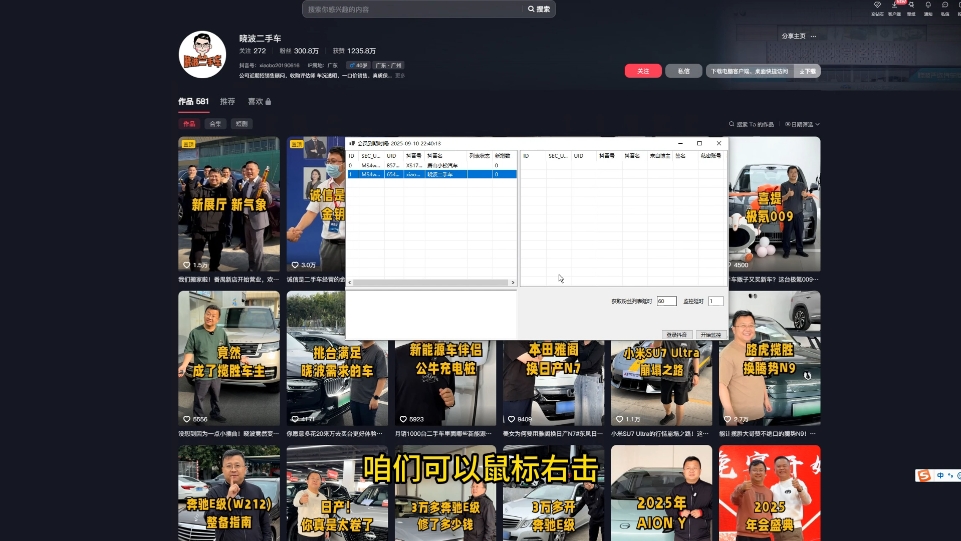
Task: Click the left table UID column header
Action: point(393,156)
